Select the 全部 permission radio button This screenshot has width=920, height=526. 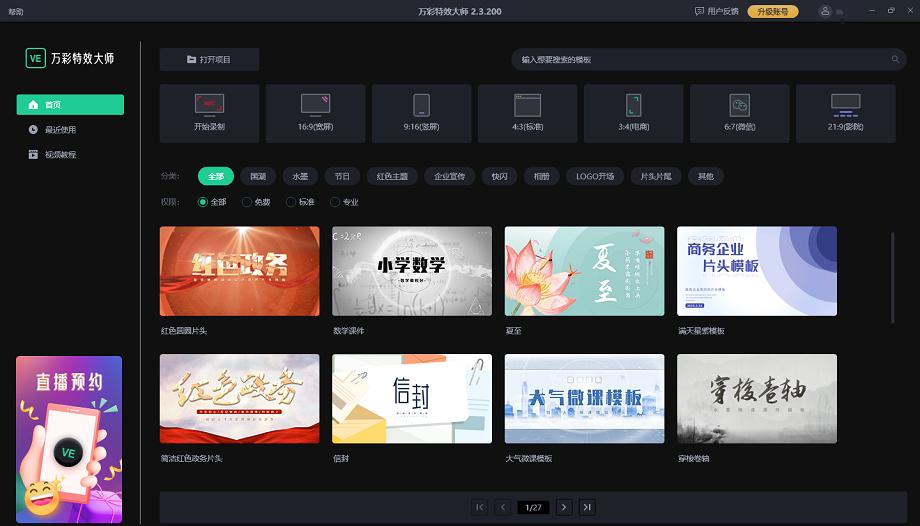[203, 202]
